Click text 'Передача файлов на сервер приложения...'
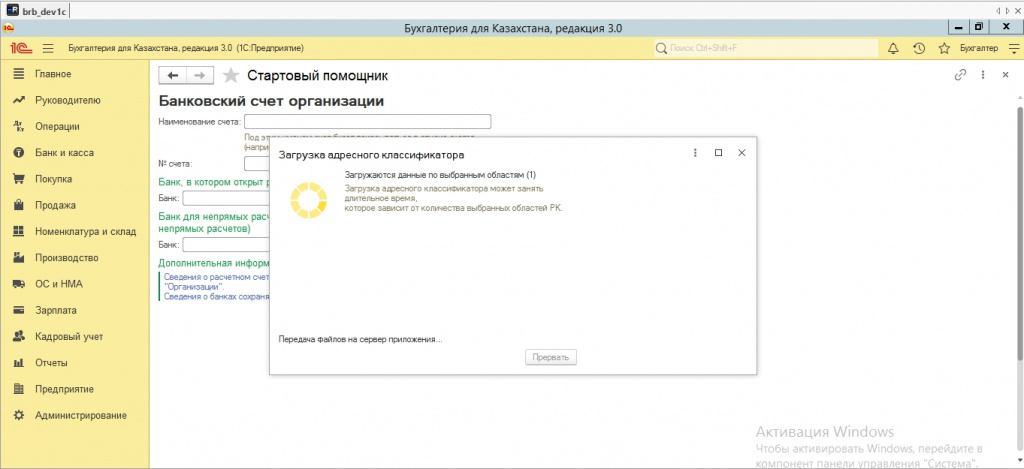1024x469 pixels. 360,340
